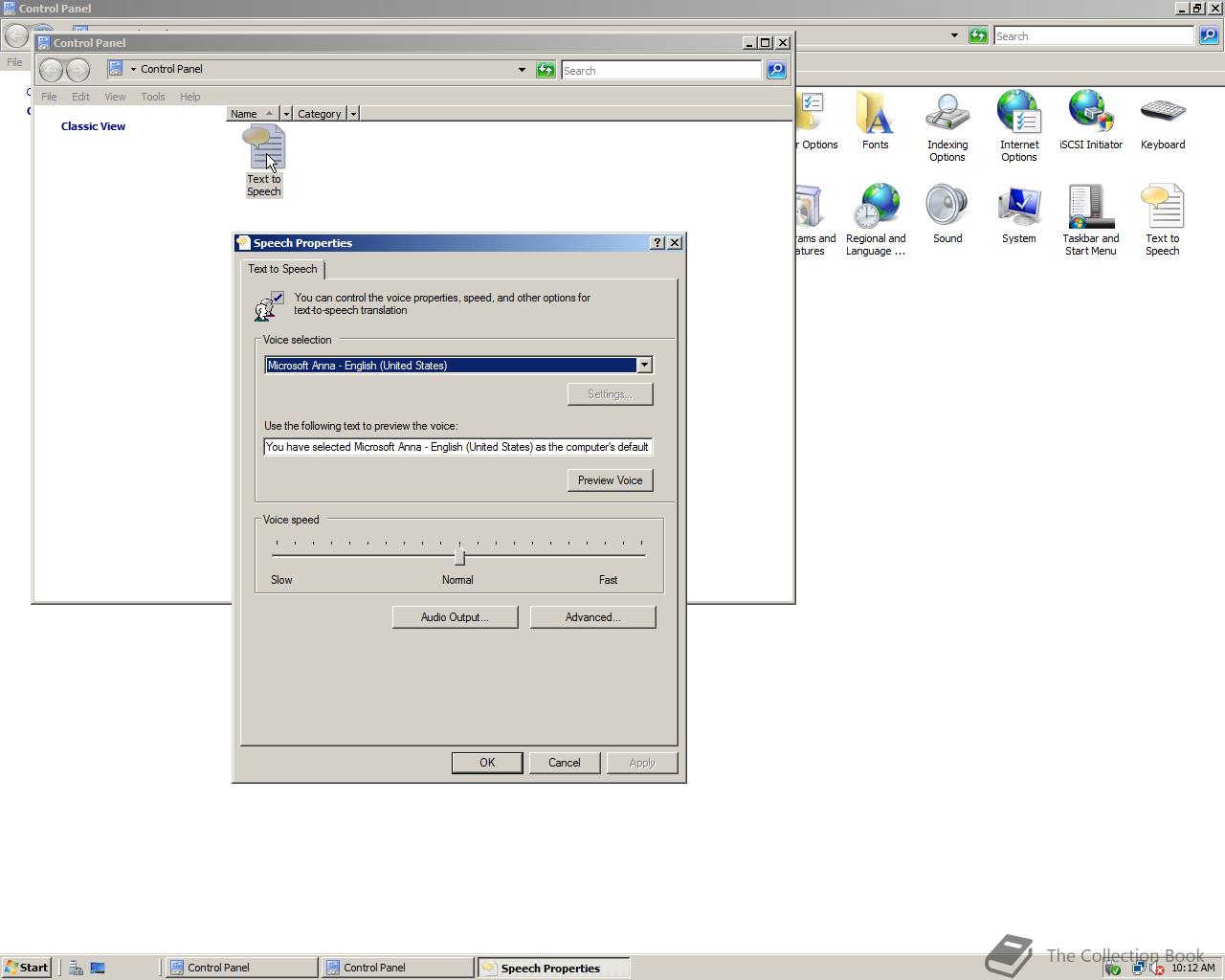Click the security shield tray icon
1225x980 pixels.
tap(1113, 969)
